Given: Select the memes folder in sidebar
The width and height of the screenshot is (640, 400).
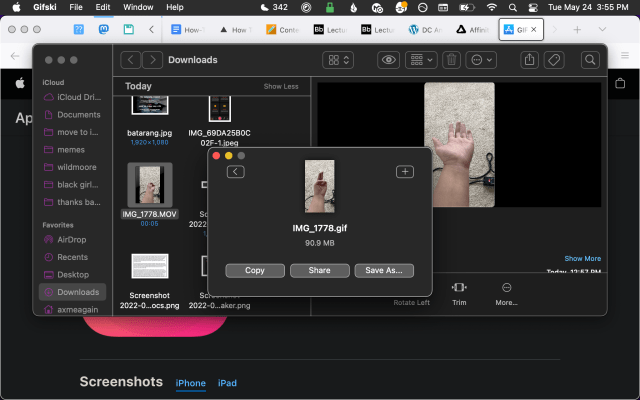Looking at the screenshot, I should point(73,150).
